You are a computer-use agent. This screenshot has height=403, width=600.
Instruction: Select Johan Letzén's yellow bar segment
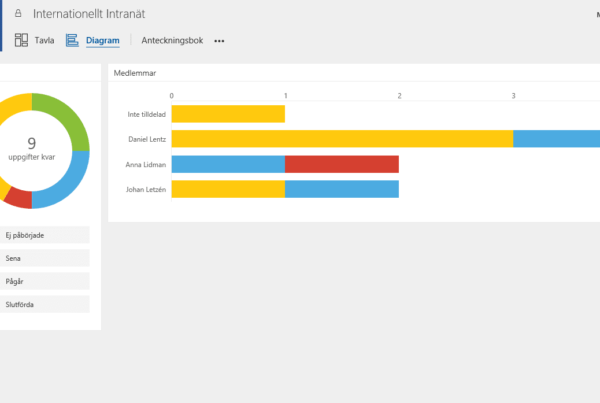click(228, 189)
